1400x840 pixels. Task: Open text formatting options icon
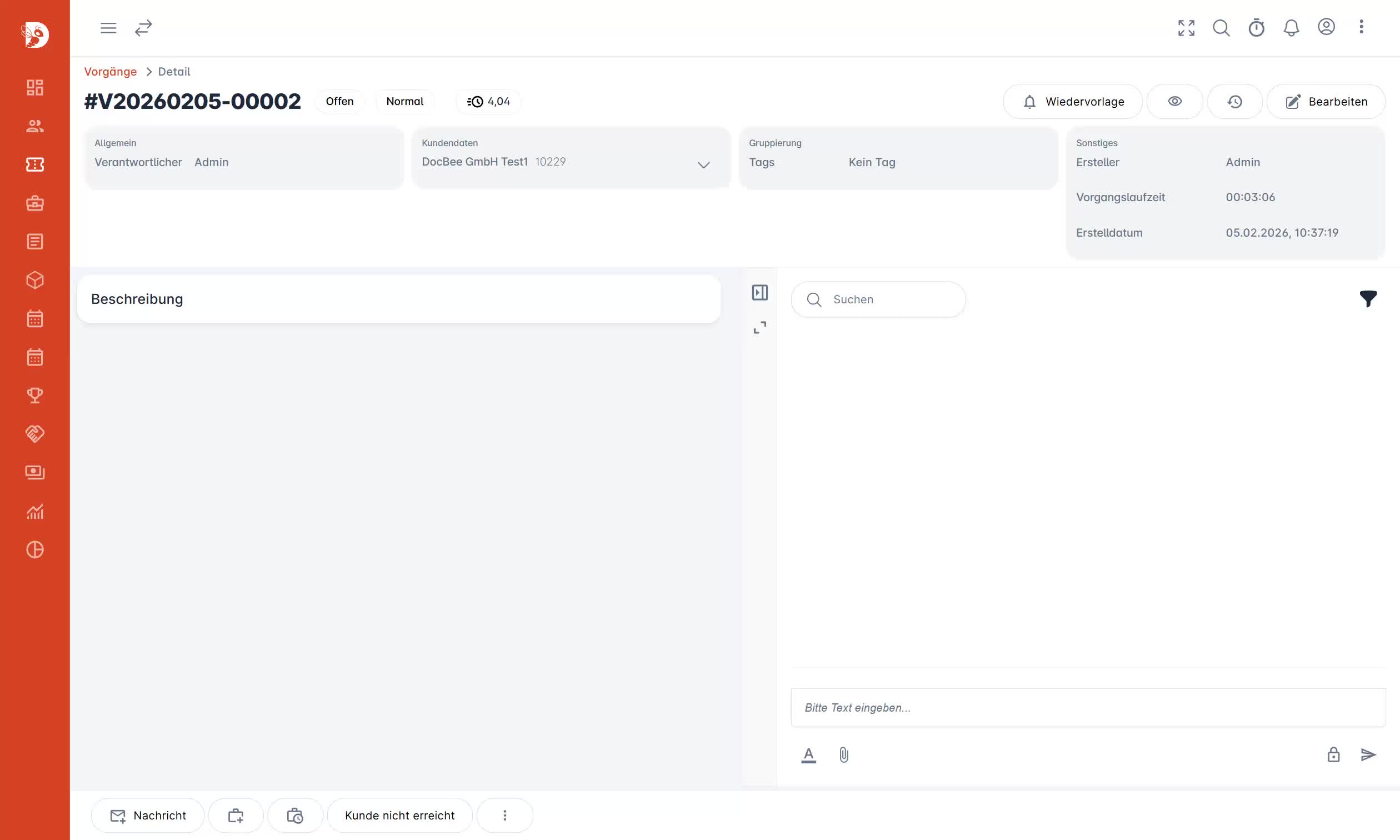click(x=808, y=754)
